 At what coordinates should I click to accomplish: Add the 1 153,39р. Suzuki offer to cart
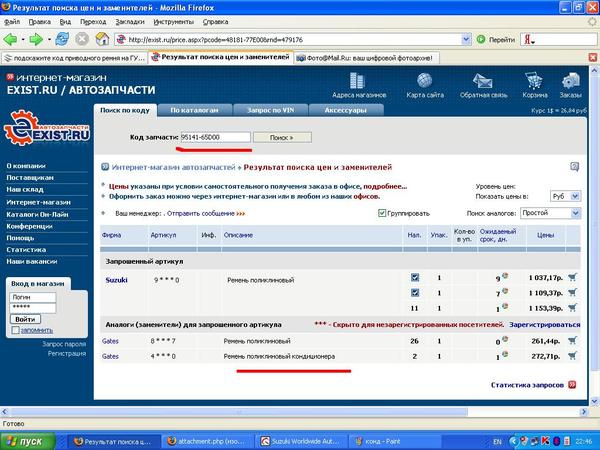572,307
